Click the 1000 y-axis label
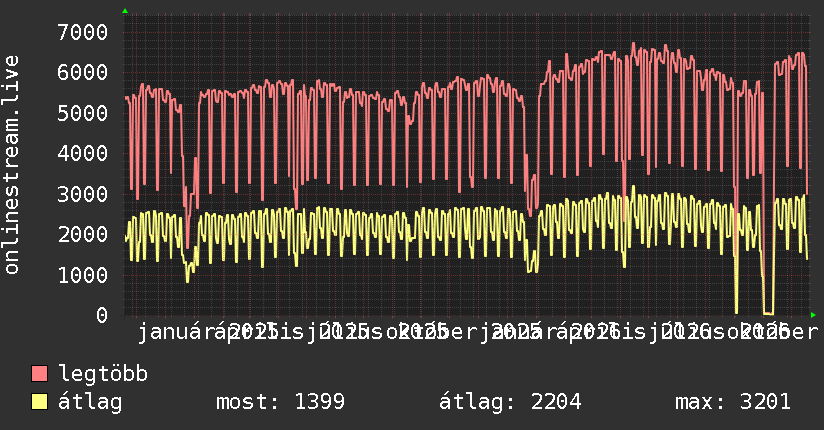Screen dimensions: 824x430 pos(83,275)
